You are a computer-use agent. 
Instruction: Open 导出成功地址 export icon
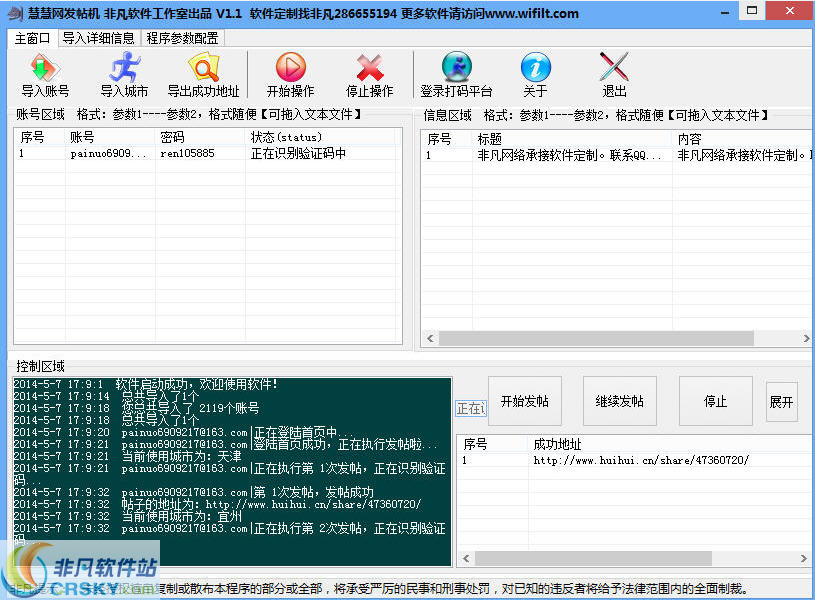(x=203, y=68)
